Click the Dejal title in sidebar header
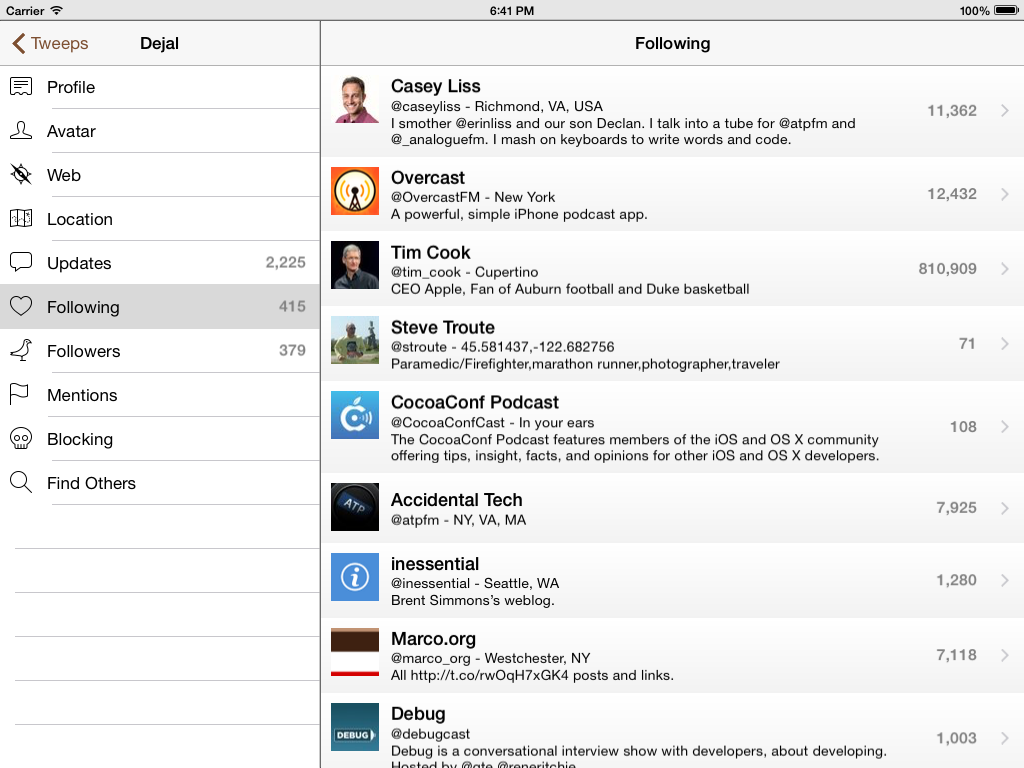 point(159,43)
